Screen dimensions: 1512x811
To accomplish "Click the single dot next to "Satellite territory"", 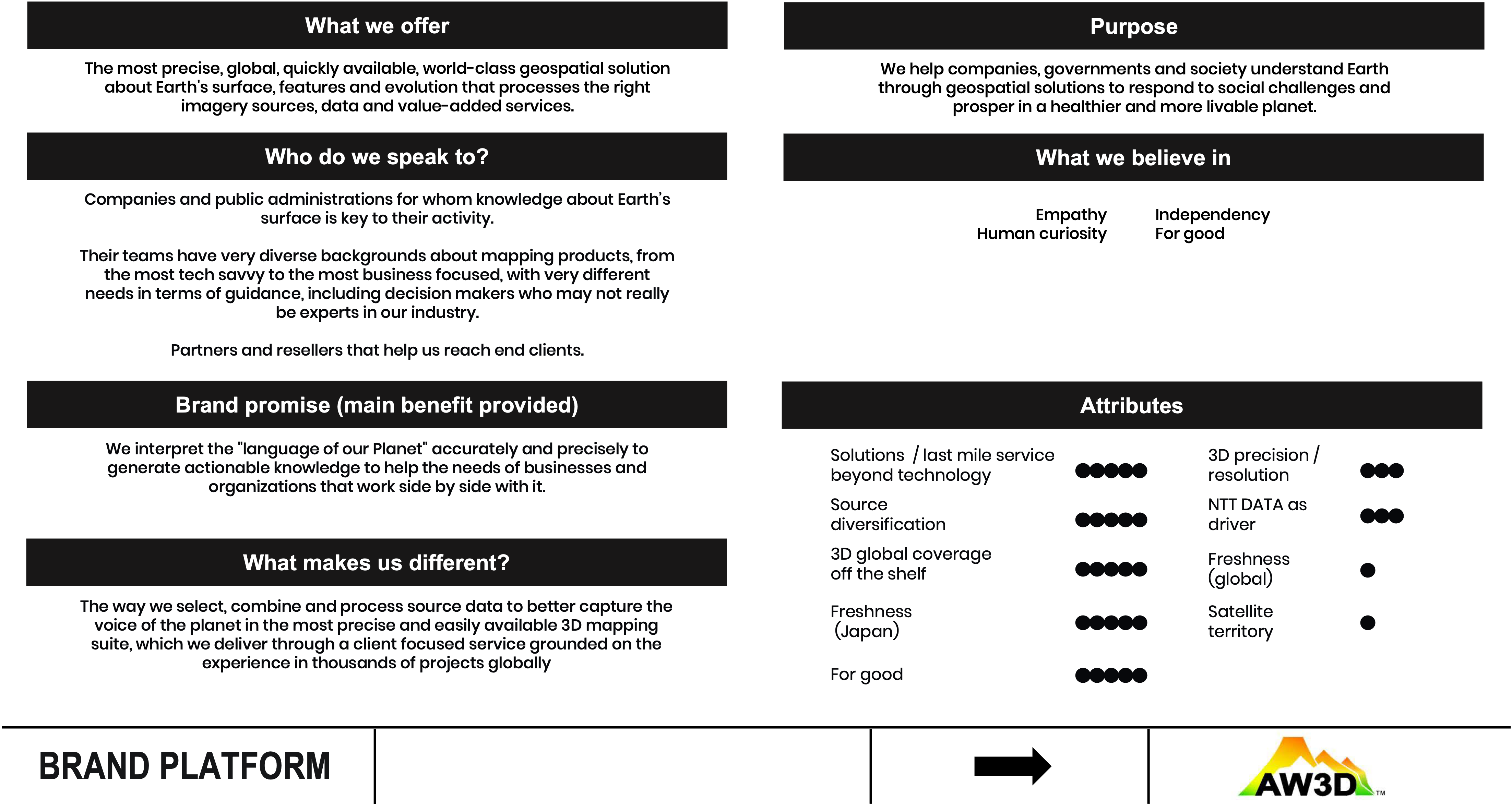I will pos(1368,623).
